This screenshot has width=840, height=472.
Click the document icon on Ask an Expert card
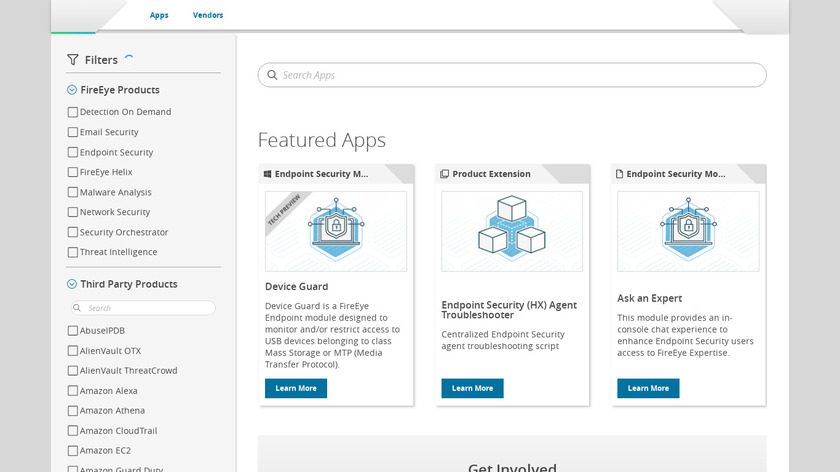tap(620, 174)
